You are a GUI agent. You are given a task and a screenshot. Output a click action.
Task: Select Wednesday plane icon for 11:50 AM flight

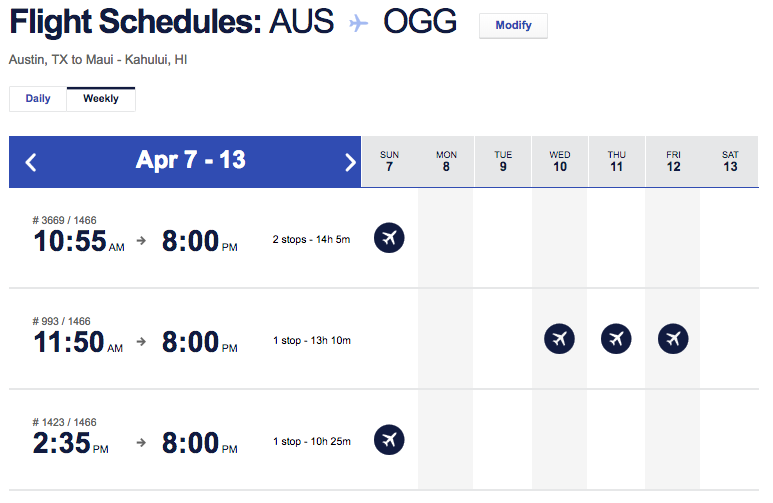[x=559, y=339]
